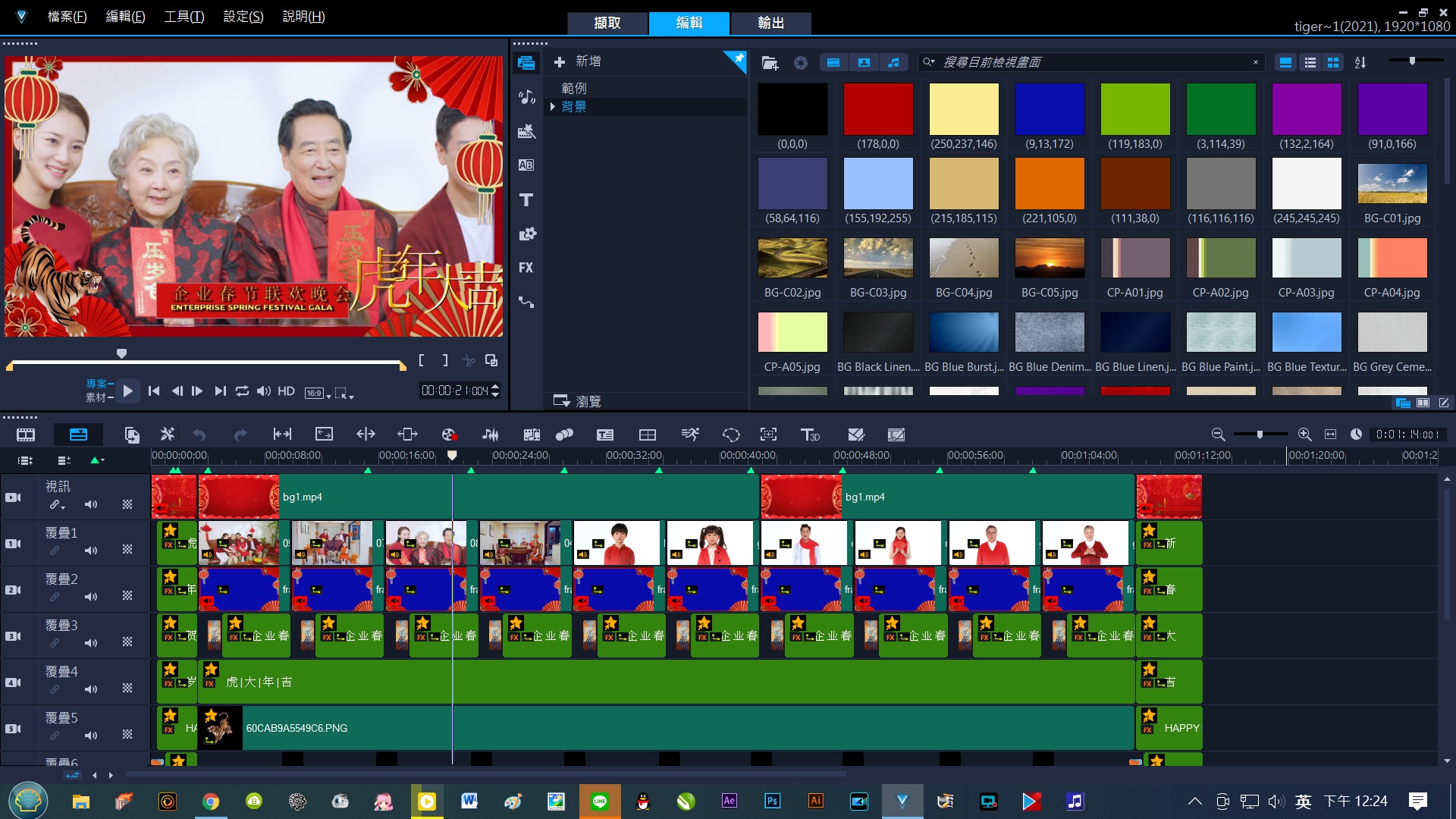Switch to Timeline view icon
The image size is (1456, 819).
(x=78, y=435)
